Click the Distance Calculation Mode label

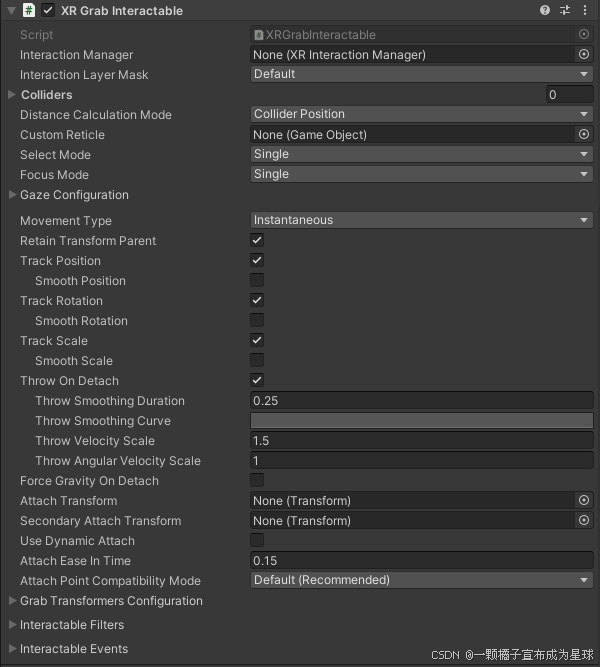(x=96, y=115)
